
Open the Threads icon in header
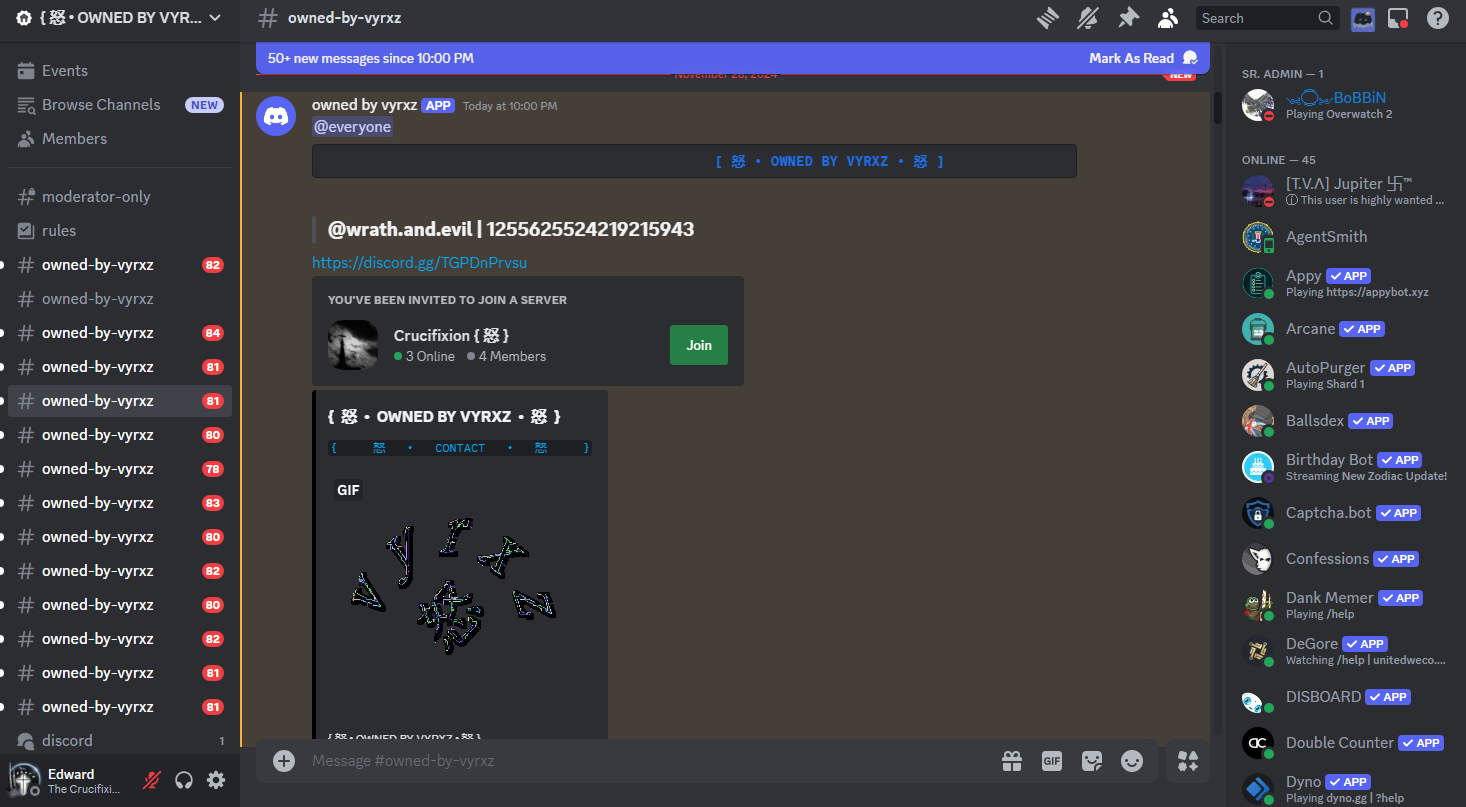(1047, 18)
